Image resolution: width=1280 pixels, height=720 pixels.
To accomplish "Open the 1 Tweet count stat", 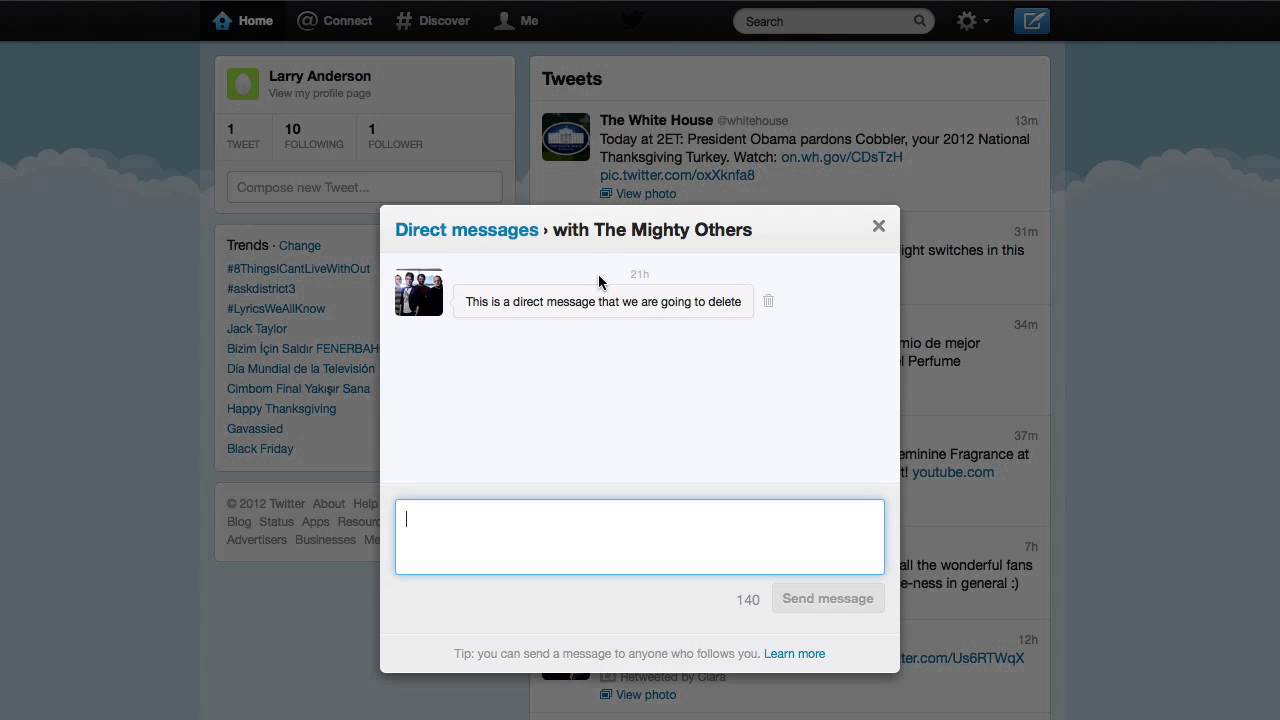I will (243, 136).
